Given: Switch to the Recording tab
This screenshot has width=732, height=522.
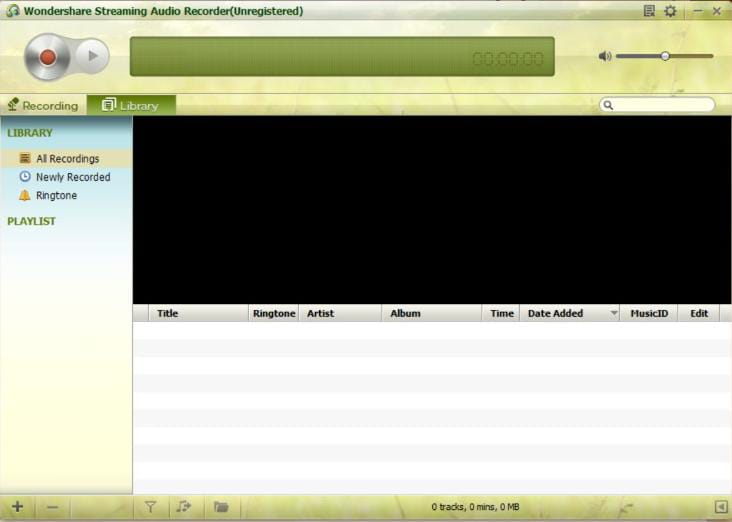Looking at the screenshot, I should point(43,105).
